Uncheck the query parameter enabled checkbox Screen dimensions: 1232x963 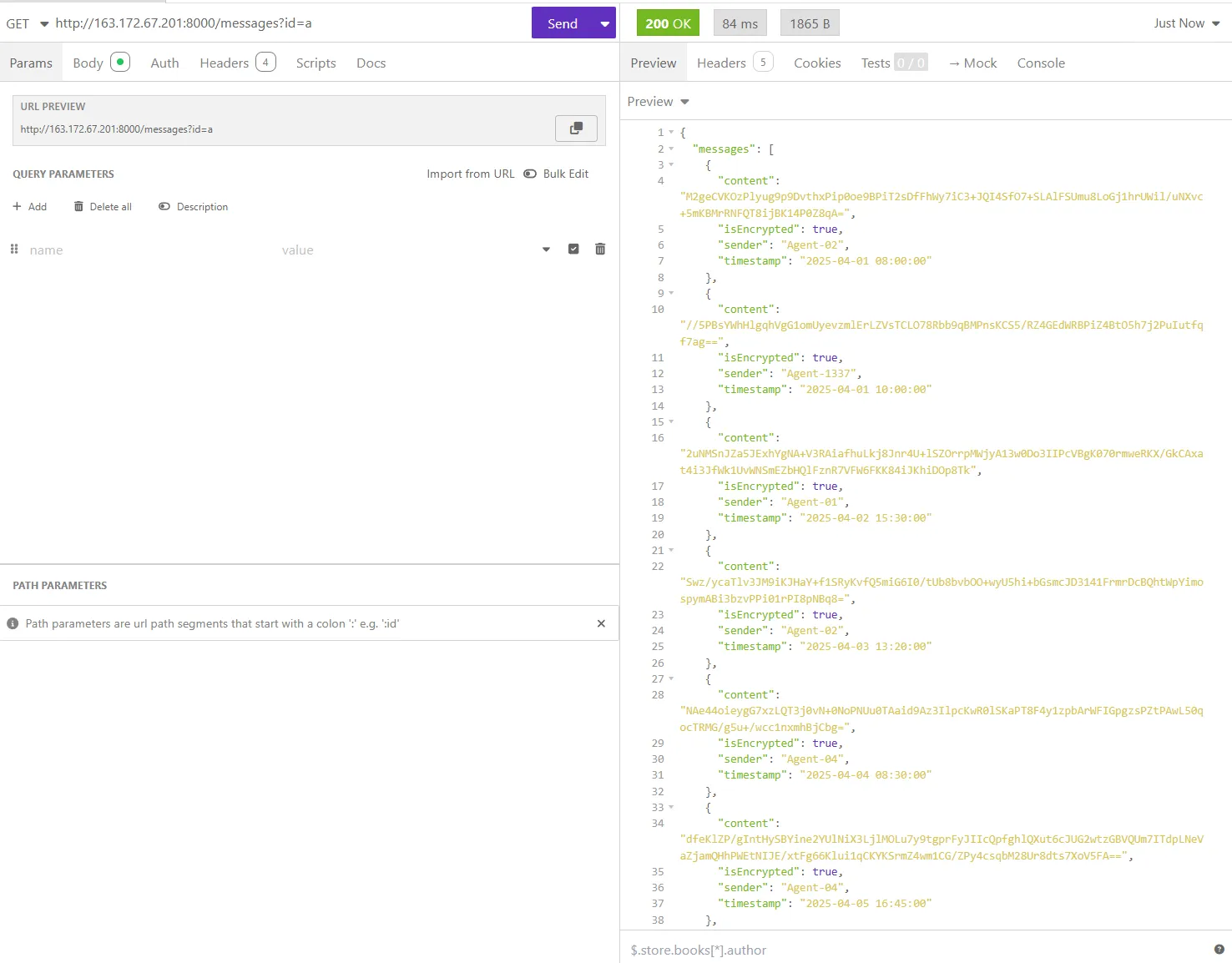point(573,250)
